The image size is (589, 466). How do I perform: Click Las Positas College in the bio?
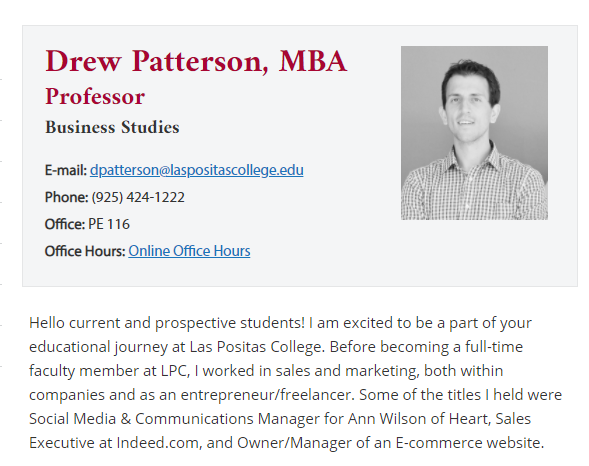pyautogui.click(x=257, y=347)
